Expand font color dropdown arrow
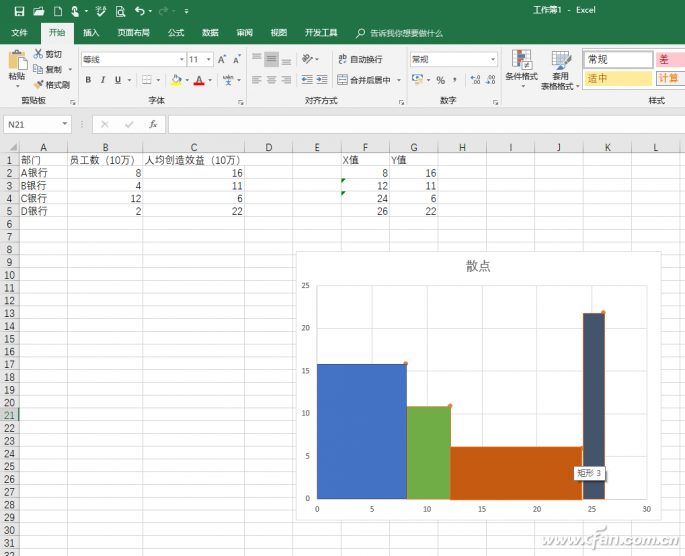Viewport: 685px width, 556px height. (210, 80)
